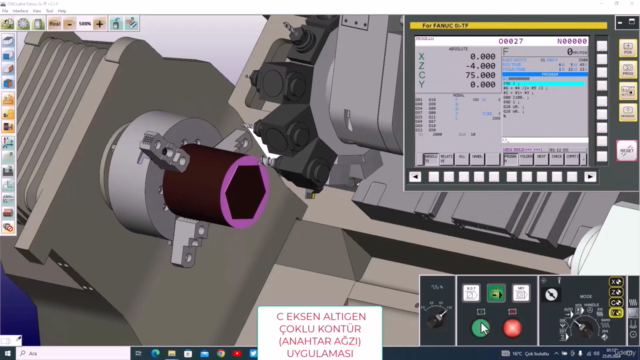Click the program input line field
Screen dimensions: 640x360
pyautogui.click(x=545, y=140)
